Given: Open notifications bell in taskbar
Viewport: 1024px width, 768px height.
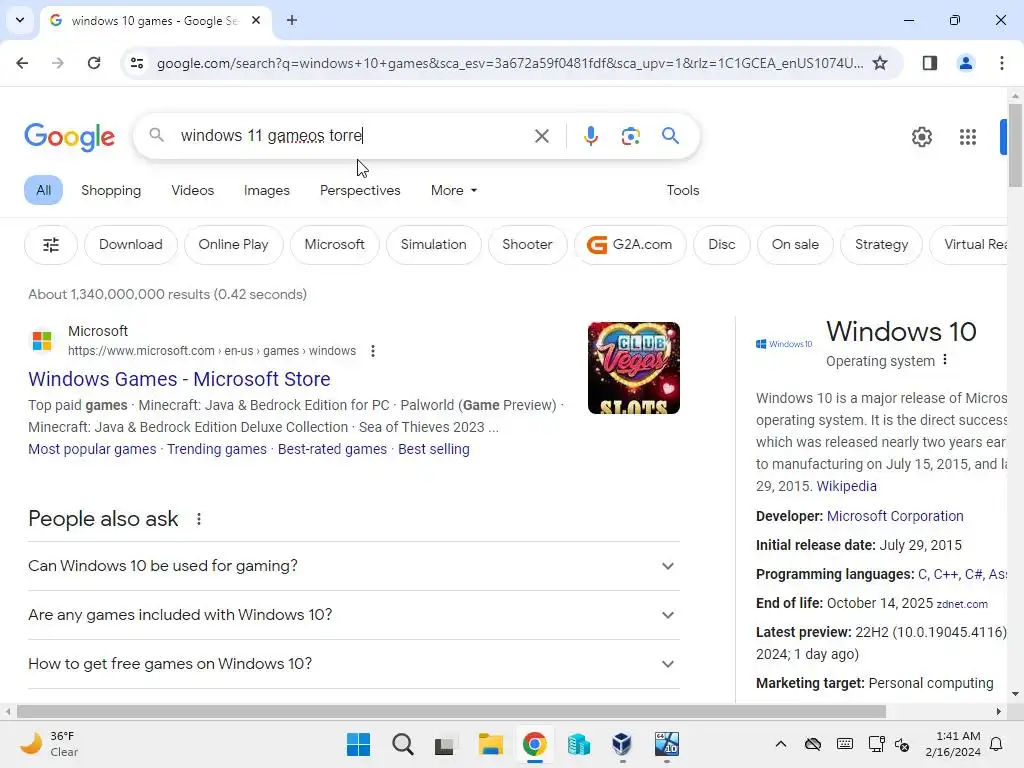Looking at the screenshot, I should (x=996, y=744).
